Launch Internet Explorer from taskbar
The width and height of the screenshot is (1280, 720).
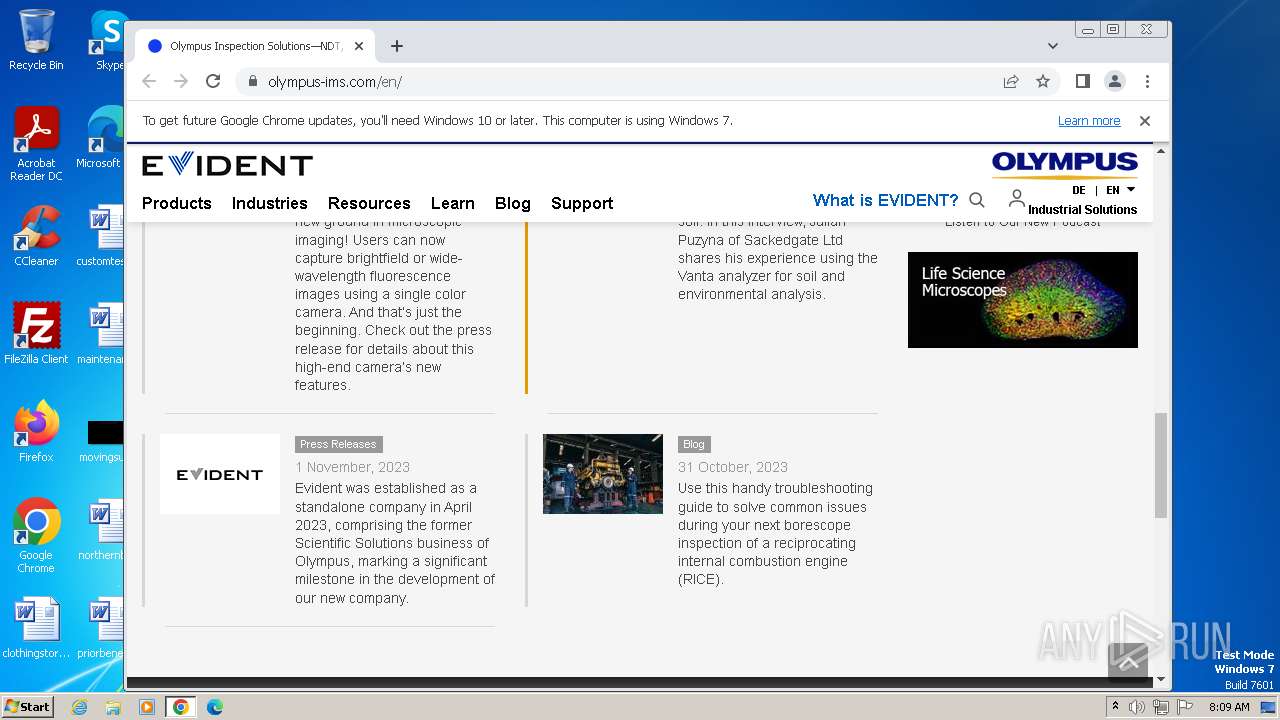pyautogui.click(x=79, y=707)
